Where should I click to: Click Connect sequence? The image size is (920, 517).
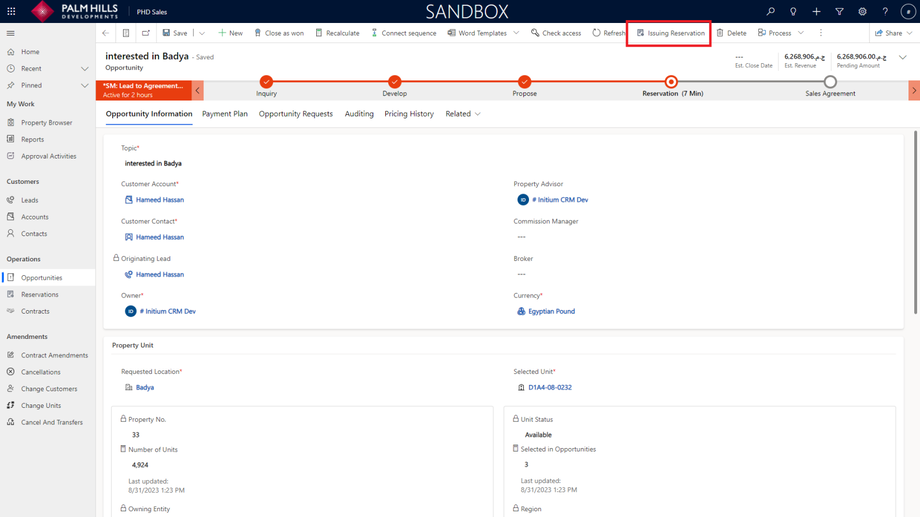point(404,33)
